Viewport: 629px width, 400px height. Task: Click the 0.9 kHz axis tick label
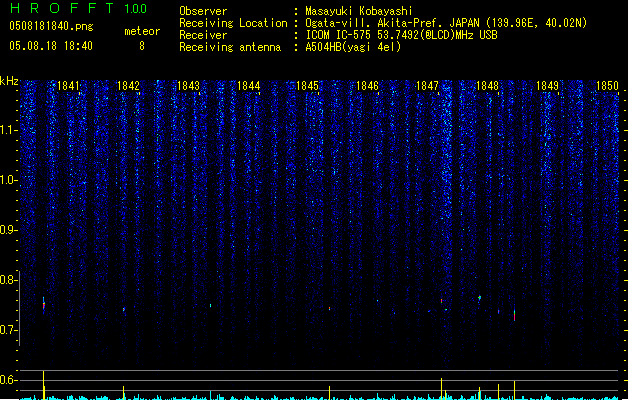pos(9,230)
